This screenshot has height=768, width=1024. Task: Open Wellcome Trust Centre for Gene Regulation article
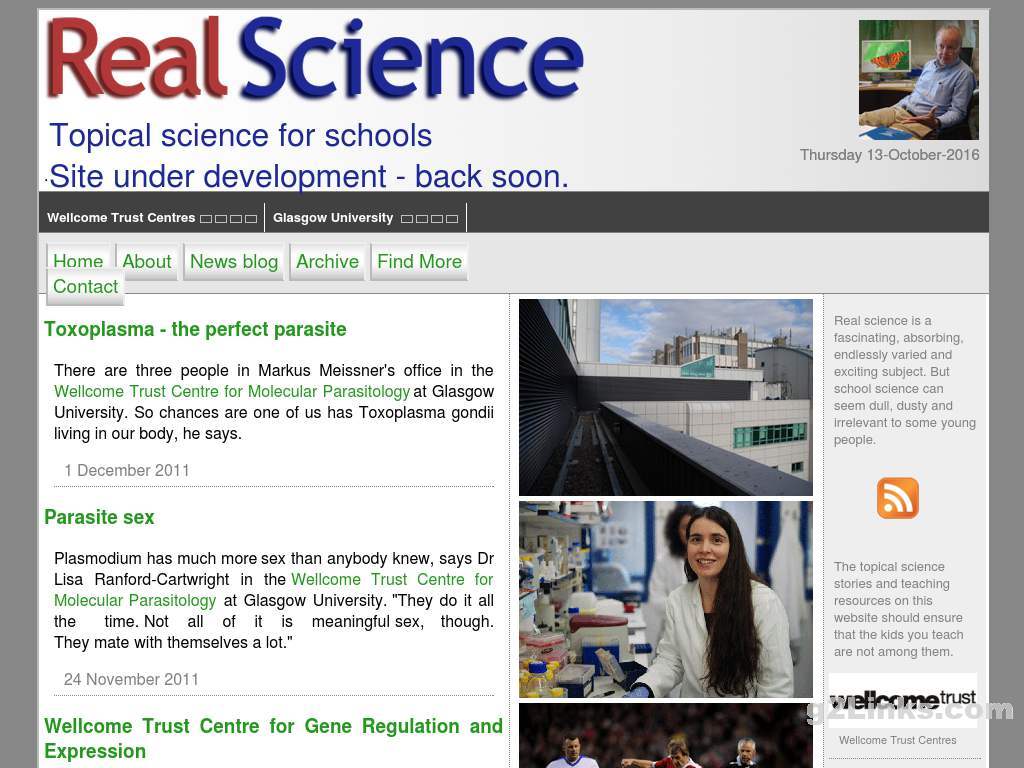pos(273,738)
